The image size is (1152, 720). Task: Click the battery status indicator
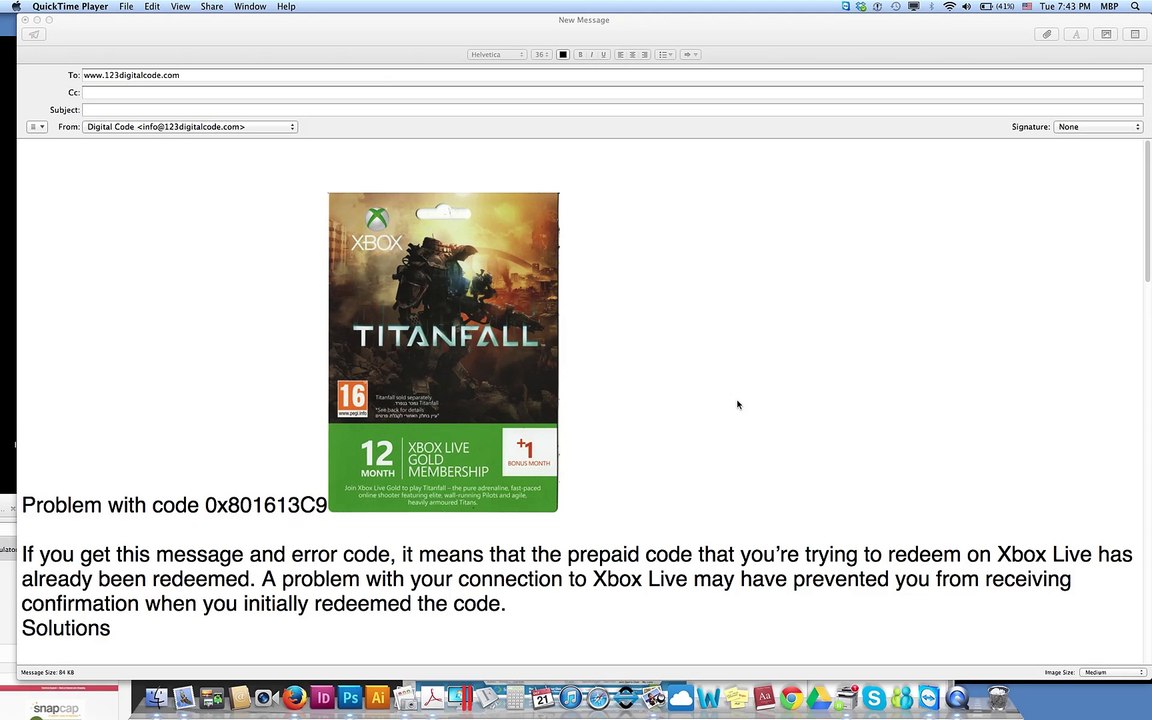tap(997, 6)
